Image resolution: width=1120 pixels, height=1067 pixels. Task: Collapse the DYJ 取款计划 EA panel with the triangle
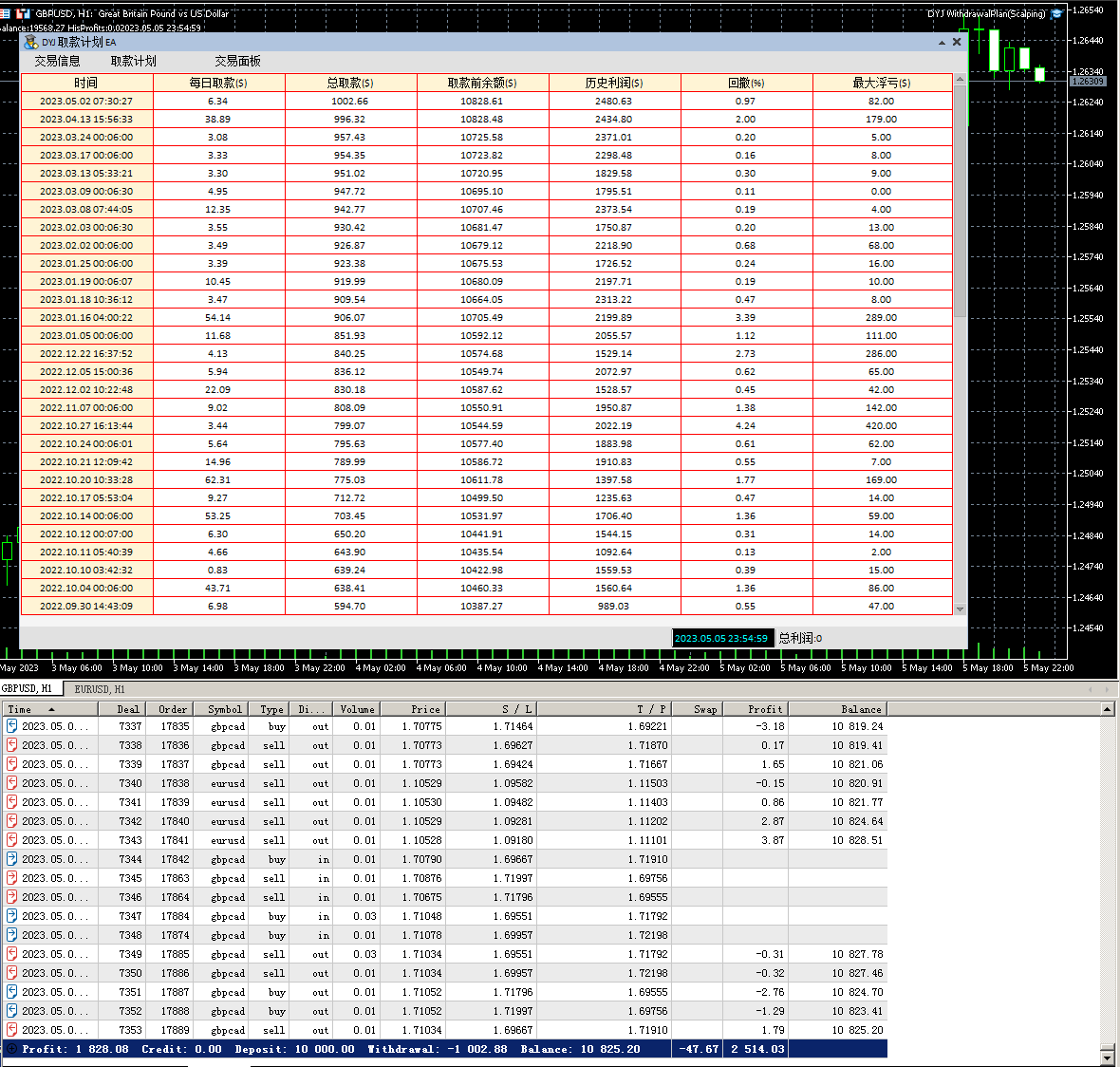coord(942,43)
